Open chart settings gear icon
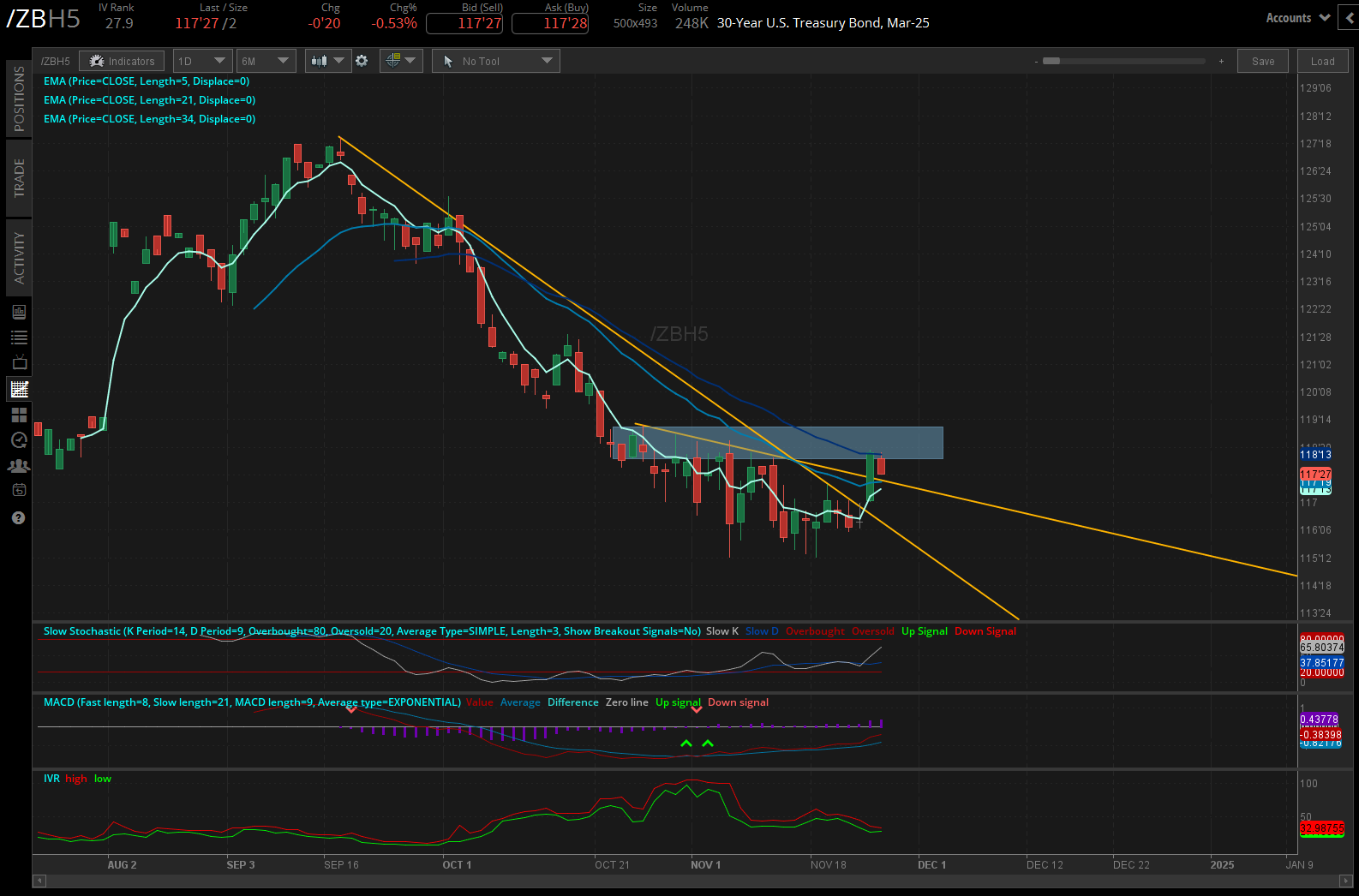1359x896 pixels. (362, 61)
